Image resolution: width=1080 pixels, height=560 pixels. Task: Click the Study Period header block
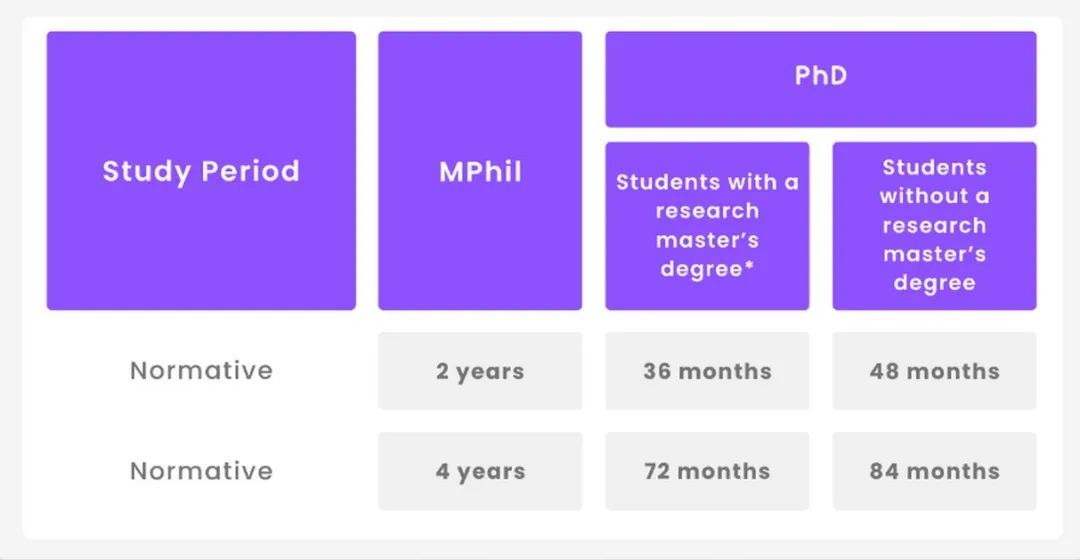click(201, 171)
